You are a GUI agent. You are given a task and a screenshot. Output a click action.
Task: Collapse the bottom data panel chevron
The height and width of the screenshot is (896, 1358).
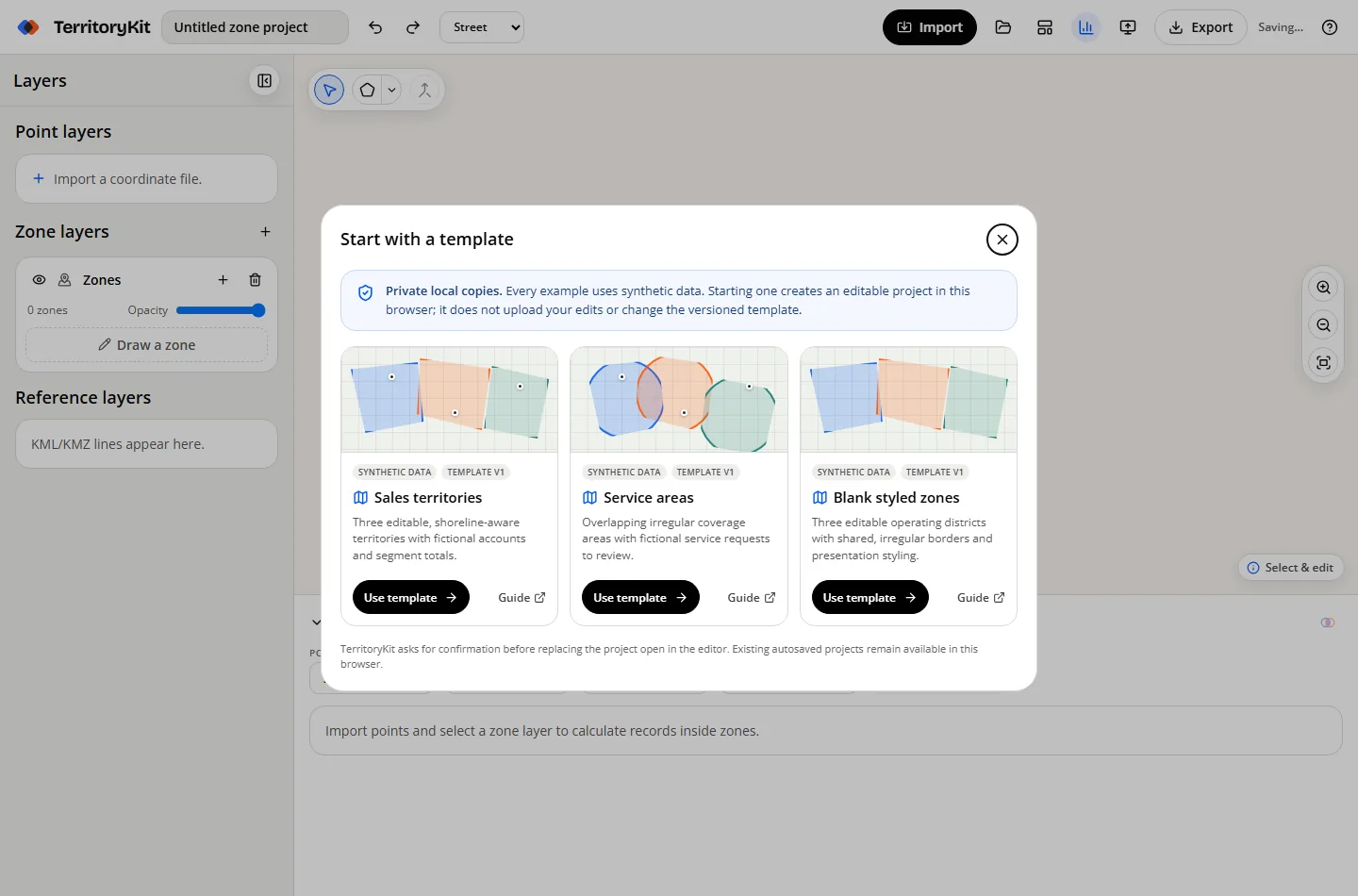[x=316, y=622]
